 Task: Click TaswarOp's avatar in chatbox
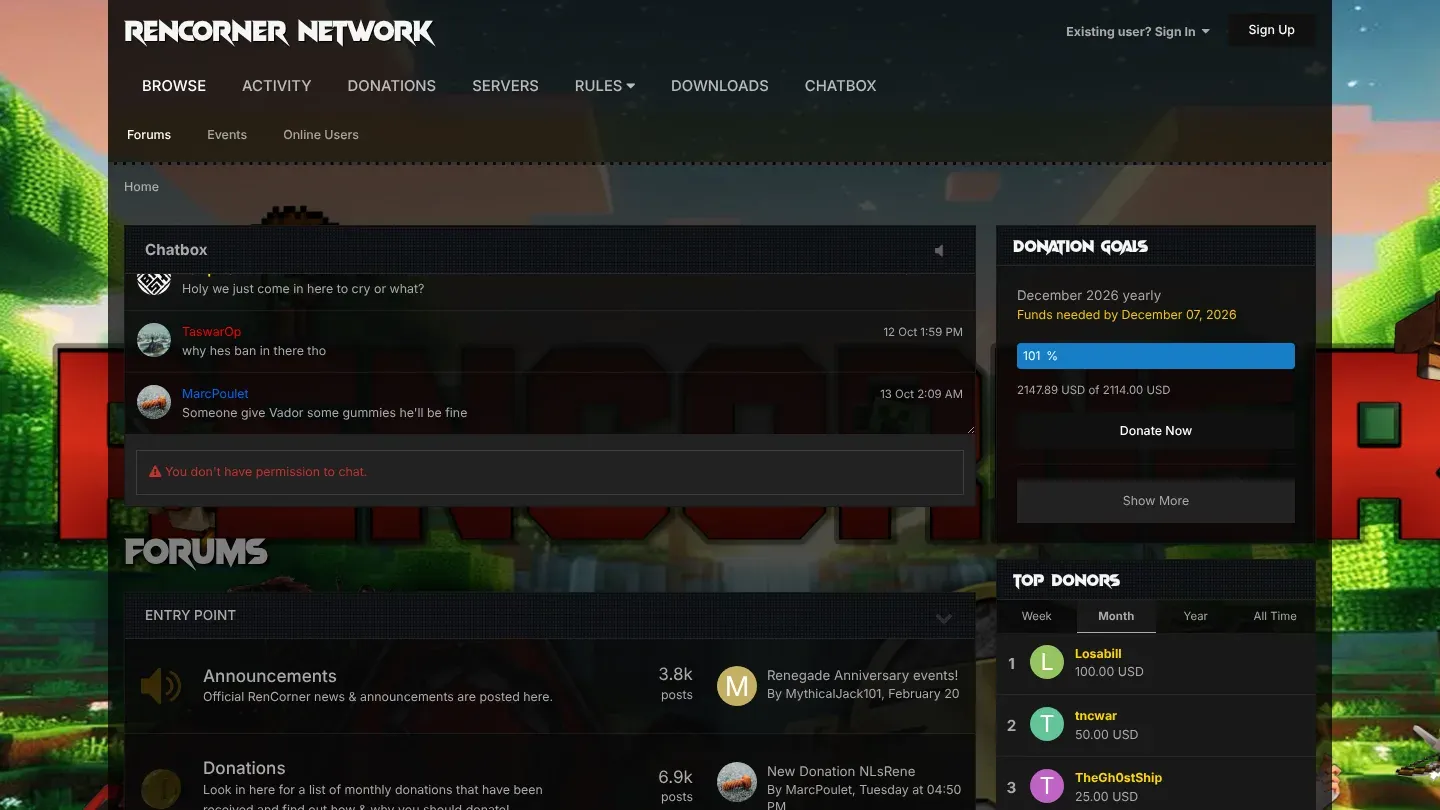[x=154, y=340]
